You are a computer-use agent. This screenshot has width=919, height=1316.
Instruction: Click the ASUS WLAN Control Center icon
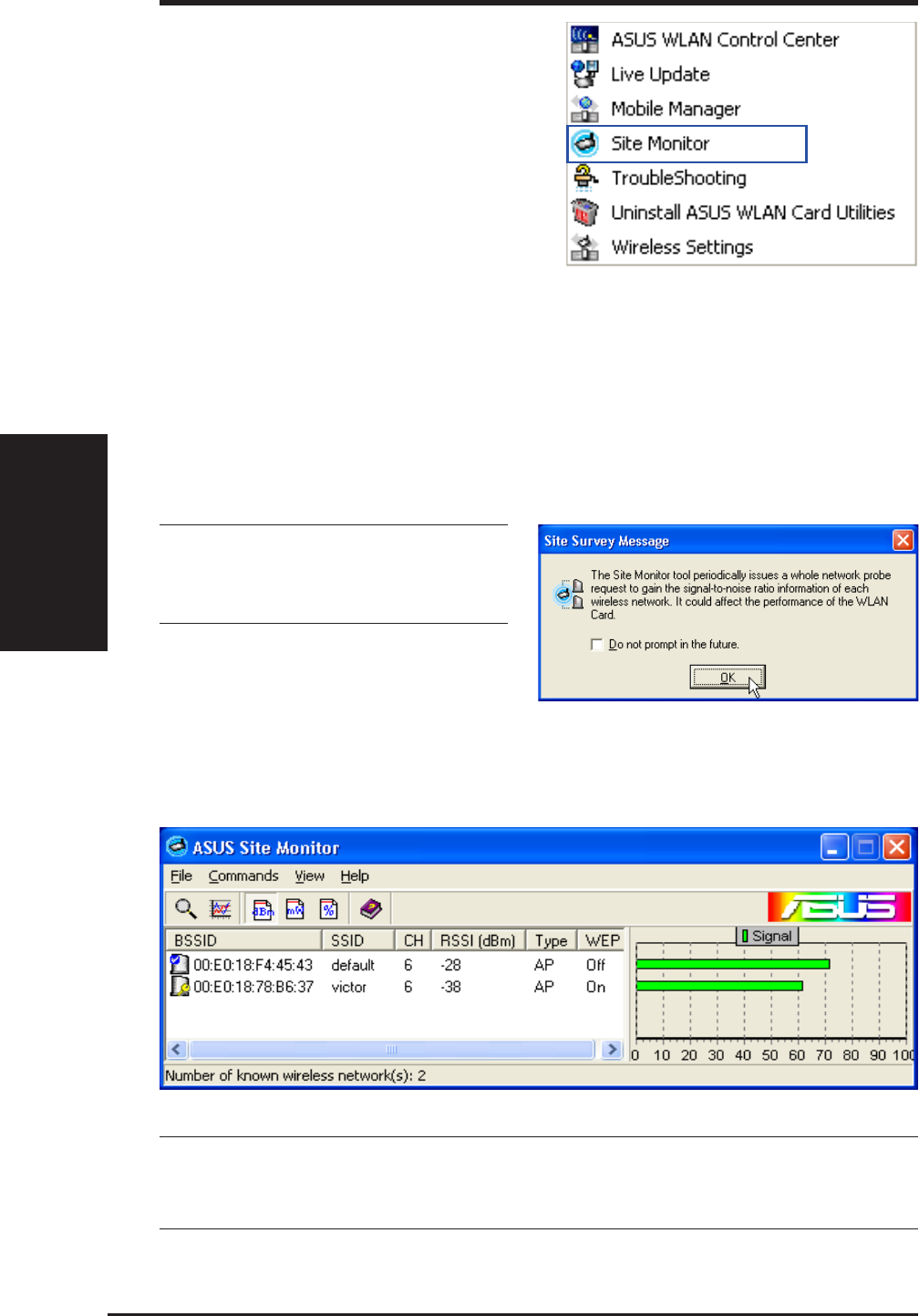point(584,39)
